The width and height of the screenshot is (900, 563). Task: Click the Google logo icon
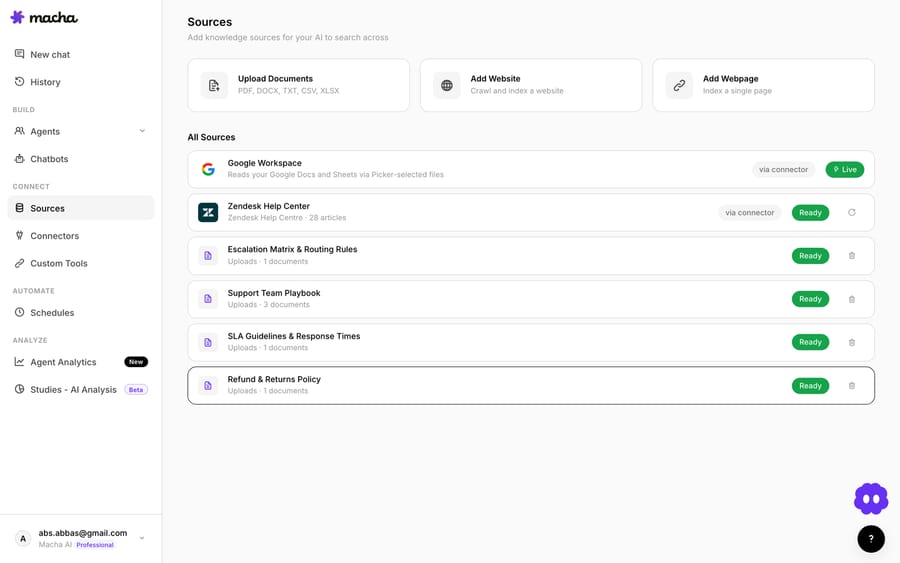point(208,169)
